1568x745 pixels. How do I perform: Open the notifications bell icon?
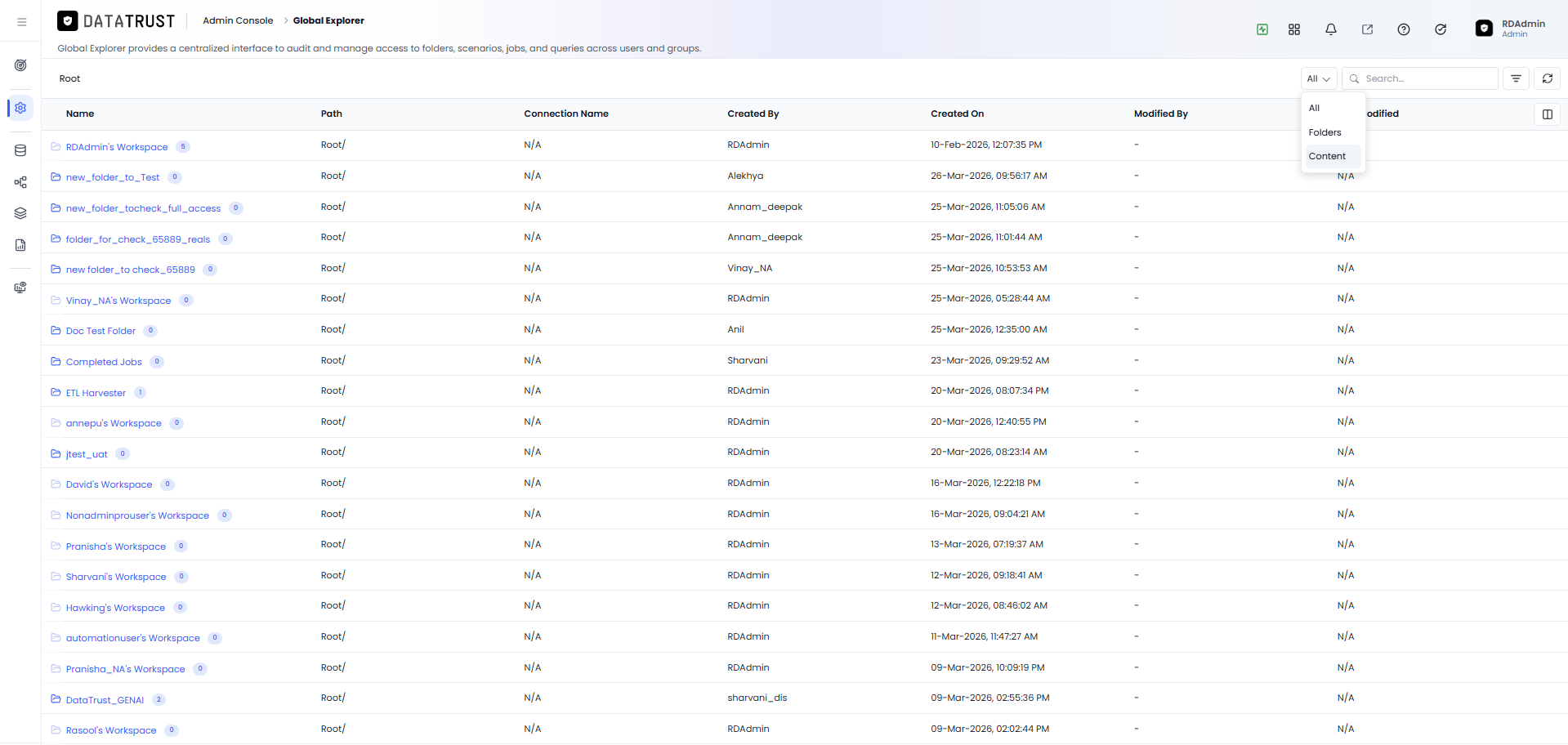click(1330, 29)
